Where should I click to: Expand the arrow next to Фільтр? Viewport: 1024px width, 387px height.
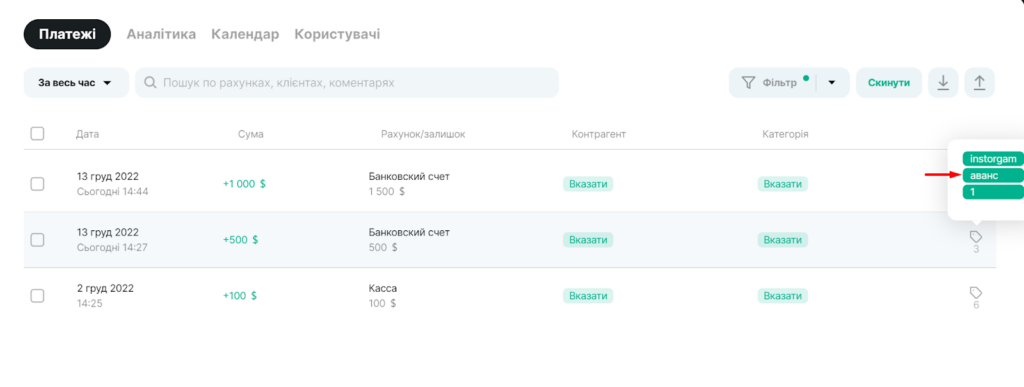tap(832, 83)
